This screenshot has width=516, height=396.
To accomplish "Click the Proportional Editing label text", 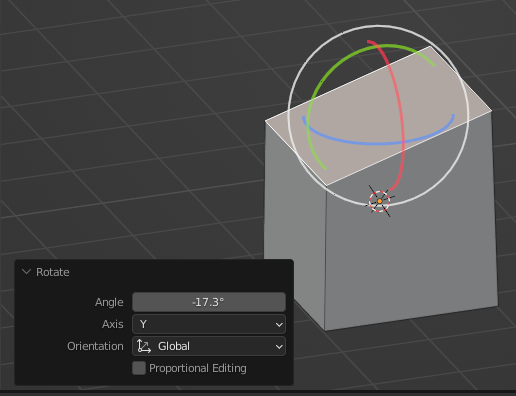I will (x=198, y=368).
